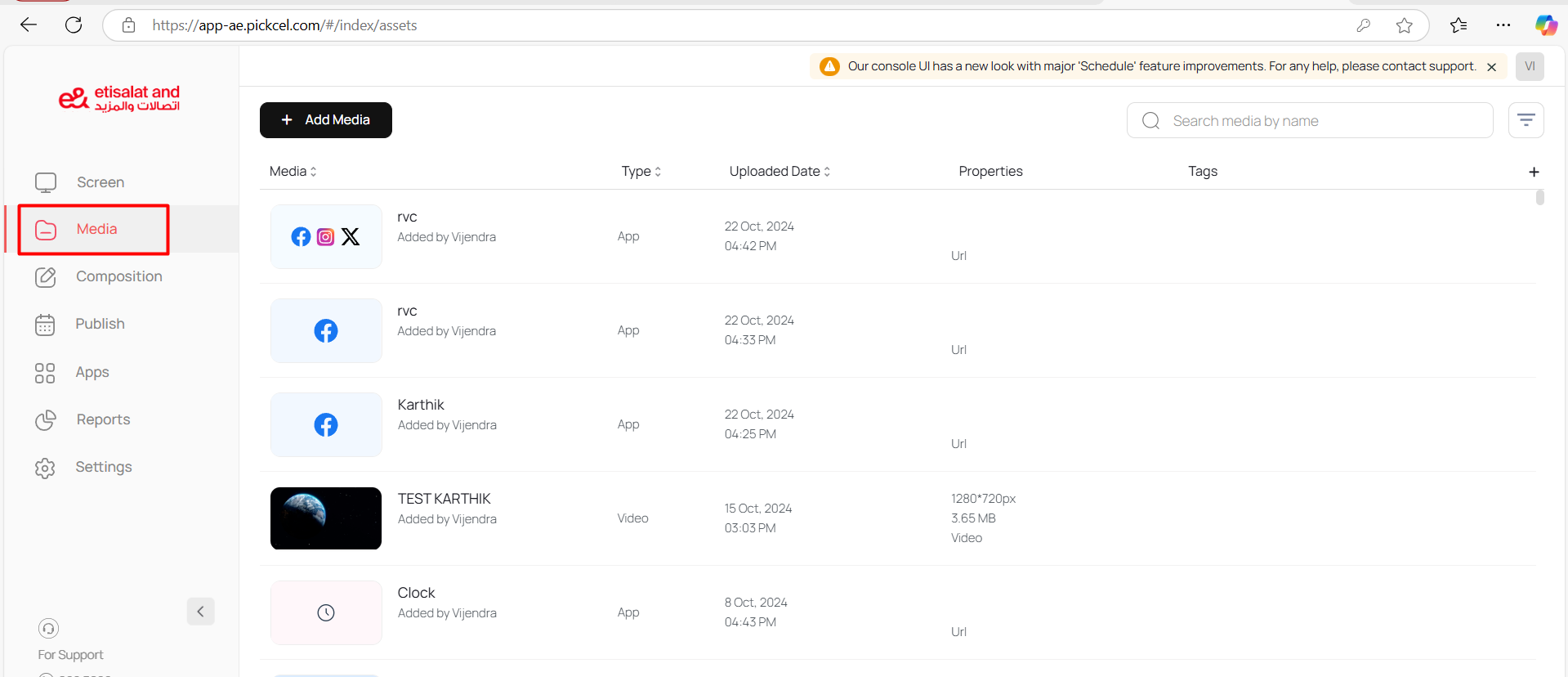Click the browser back arrow
The width and height of the screenshot is (1568, 677).
click(29, 25)
